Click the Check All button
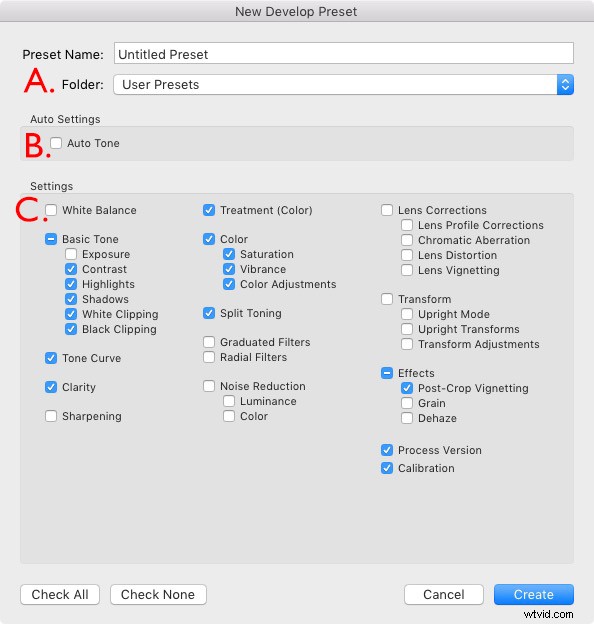 pyautogui.click(x=60, y=594)
